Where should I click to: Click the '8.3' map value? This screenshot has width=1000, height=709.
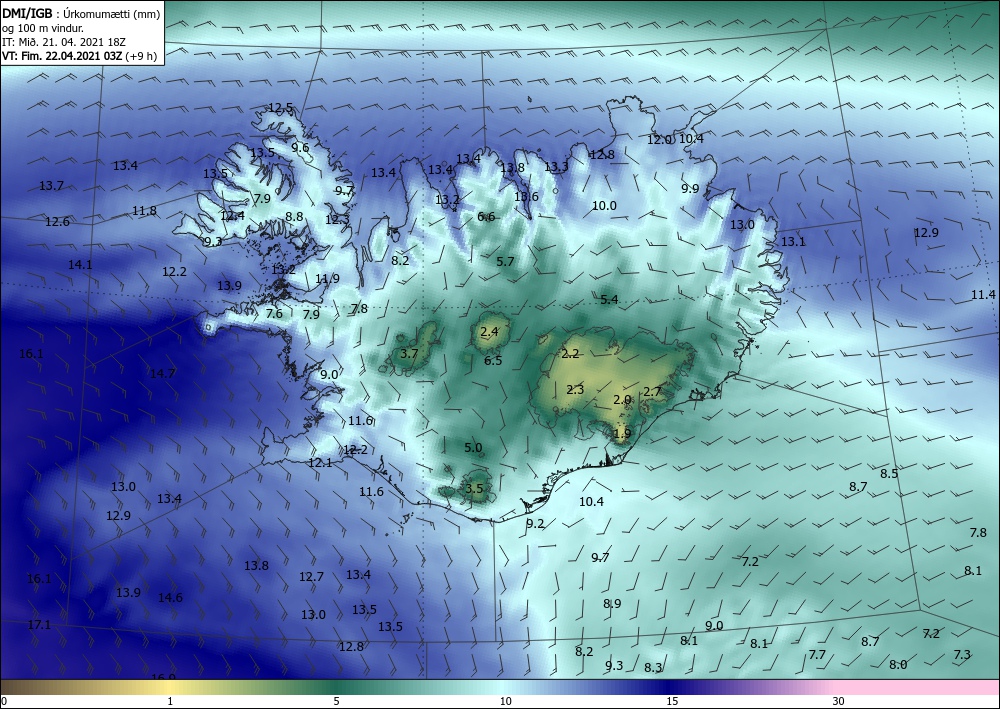pos(653,668)
